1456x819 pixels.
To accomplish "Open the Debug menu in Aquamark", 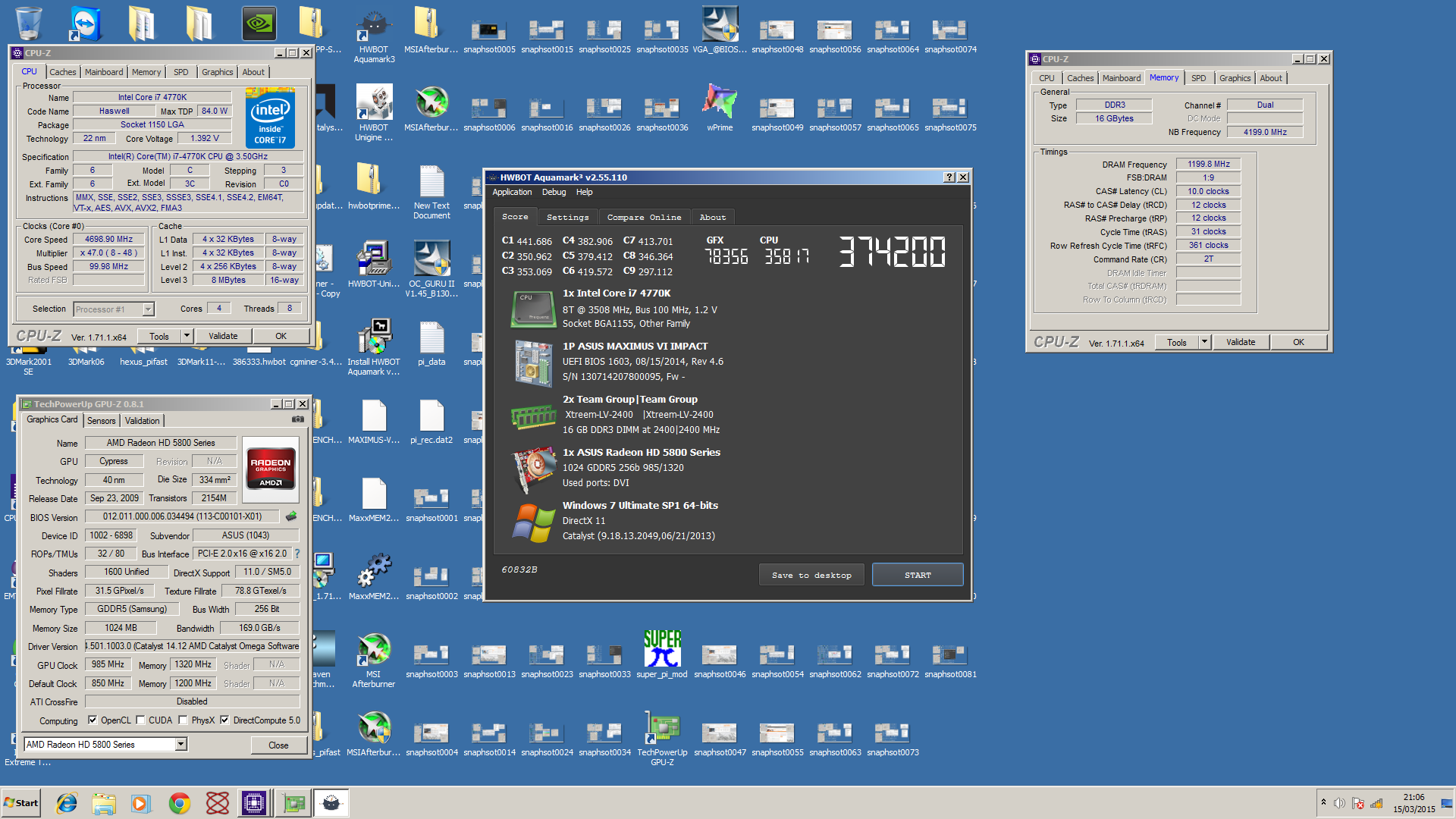I will [554, 193].
